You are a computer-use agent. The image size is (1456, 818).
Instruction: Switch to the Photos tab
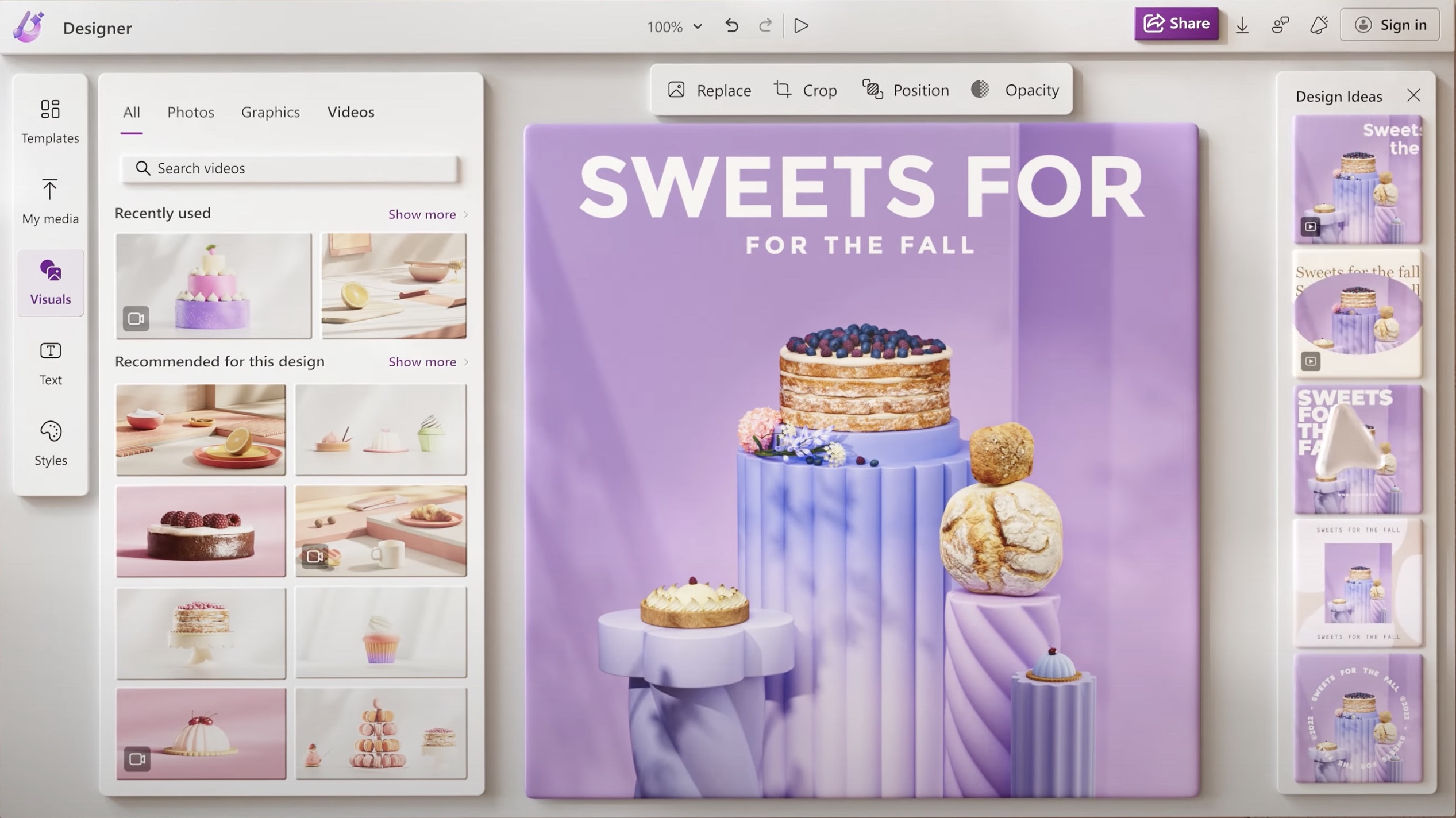pos(190,111)
